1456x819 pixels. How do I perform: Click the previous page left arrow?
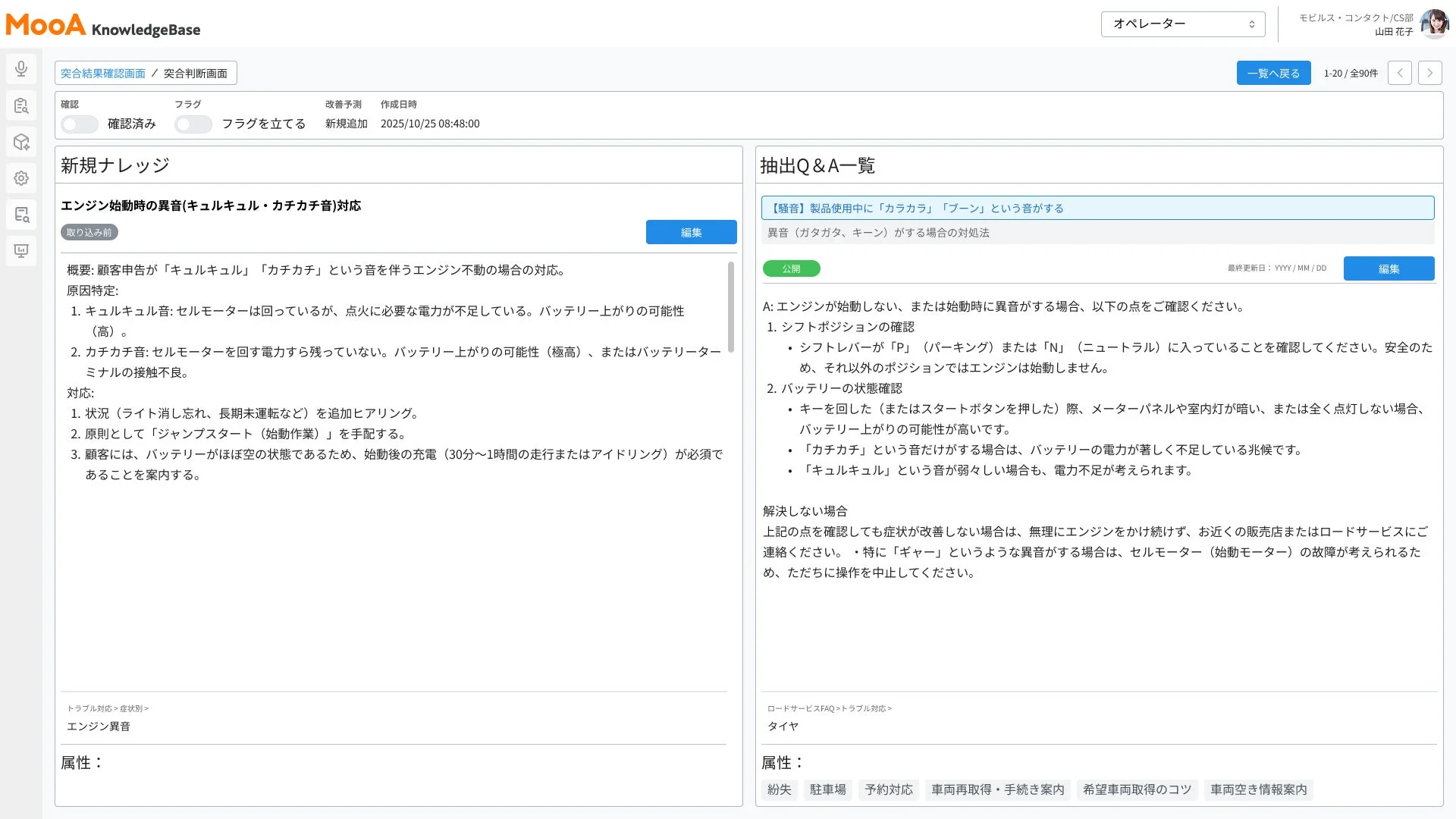coord(1399,72)
